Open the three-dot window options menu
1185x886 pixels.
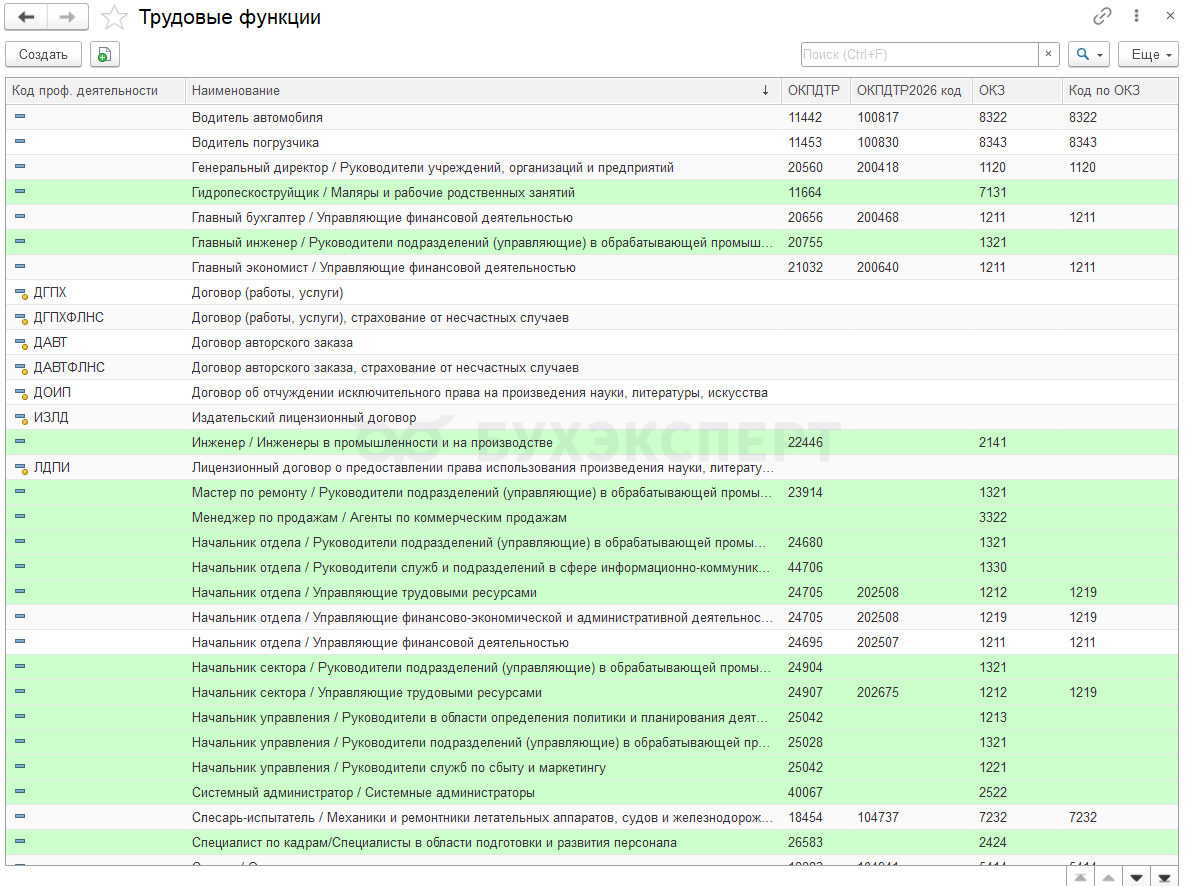point(1136,16)
